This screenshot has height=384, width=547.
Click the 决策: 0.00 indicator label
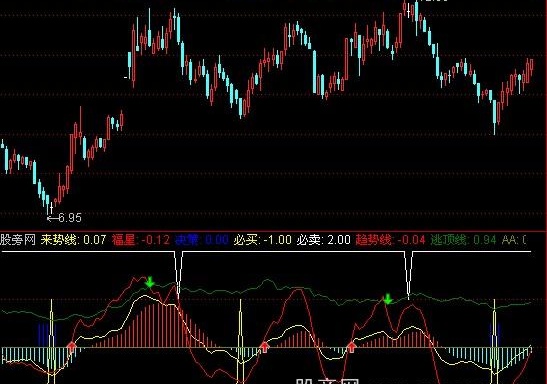pos(202,240)
